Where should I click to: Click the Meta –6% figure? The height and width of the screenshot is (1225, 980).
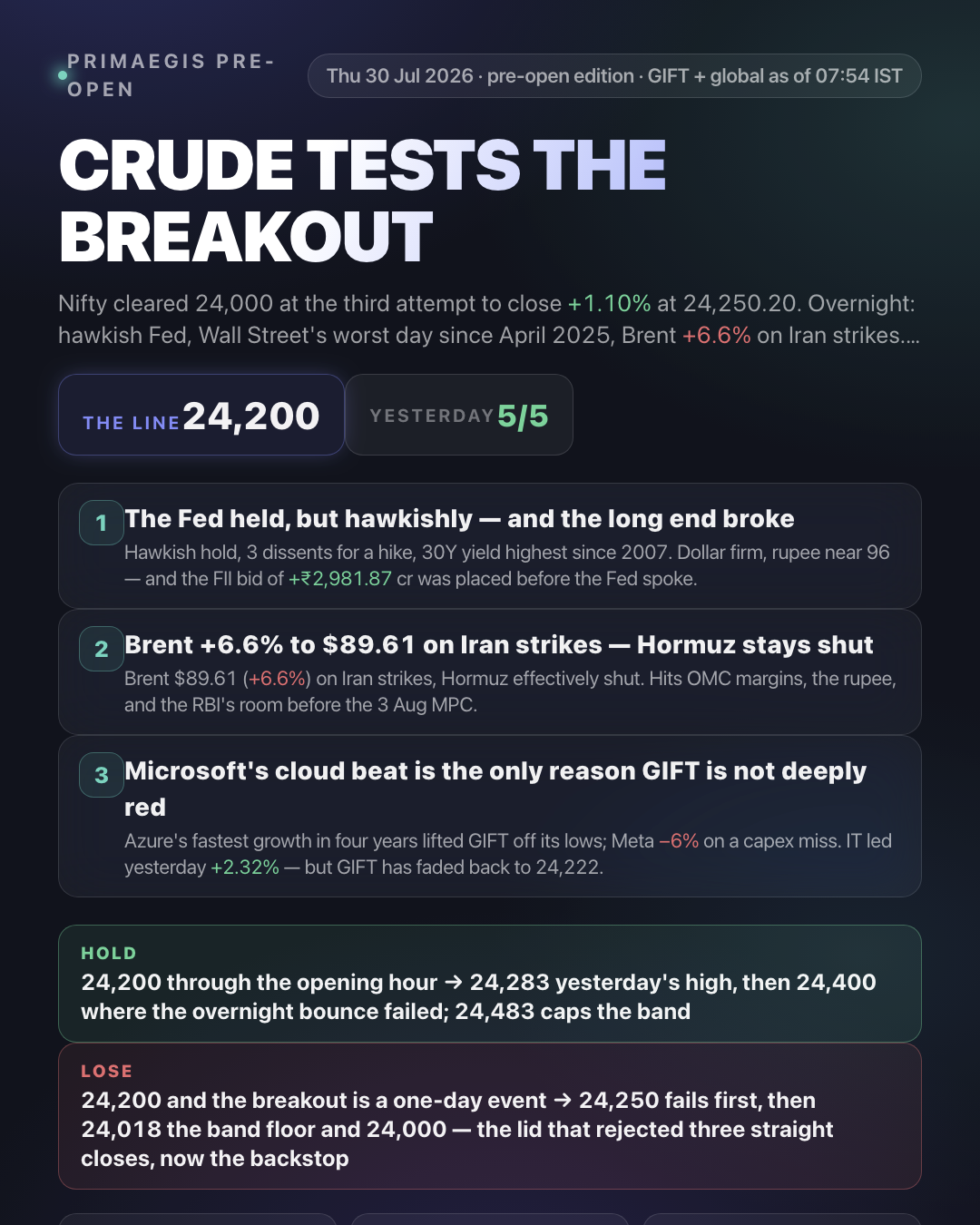679,841
